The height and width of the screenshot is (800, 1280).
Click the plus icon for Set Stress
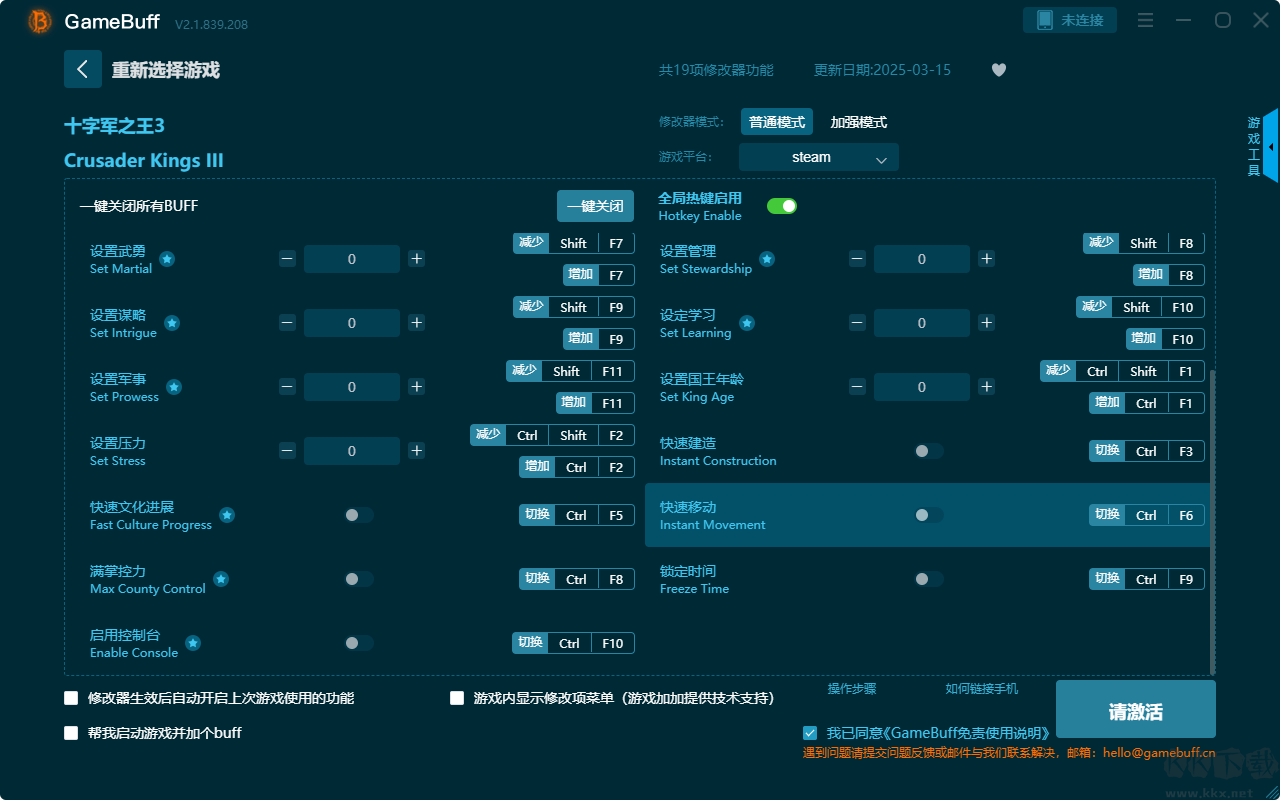(417, 451)
